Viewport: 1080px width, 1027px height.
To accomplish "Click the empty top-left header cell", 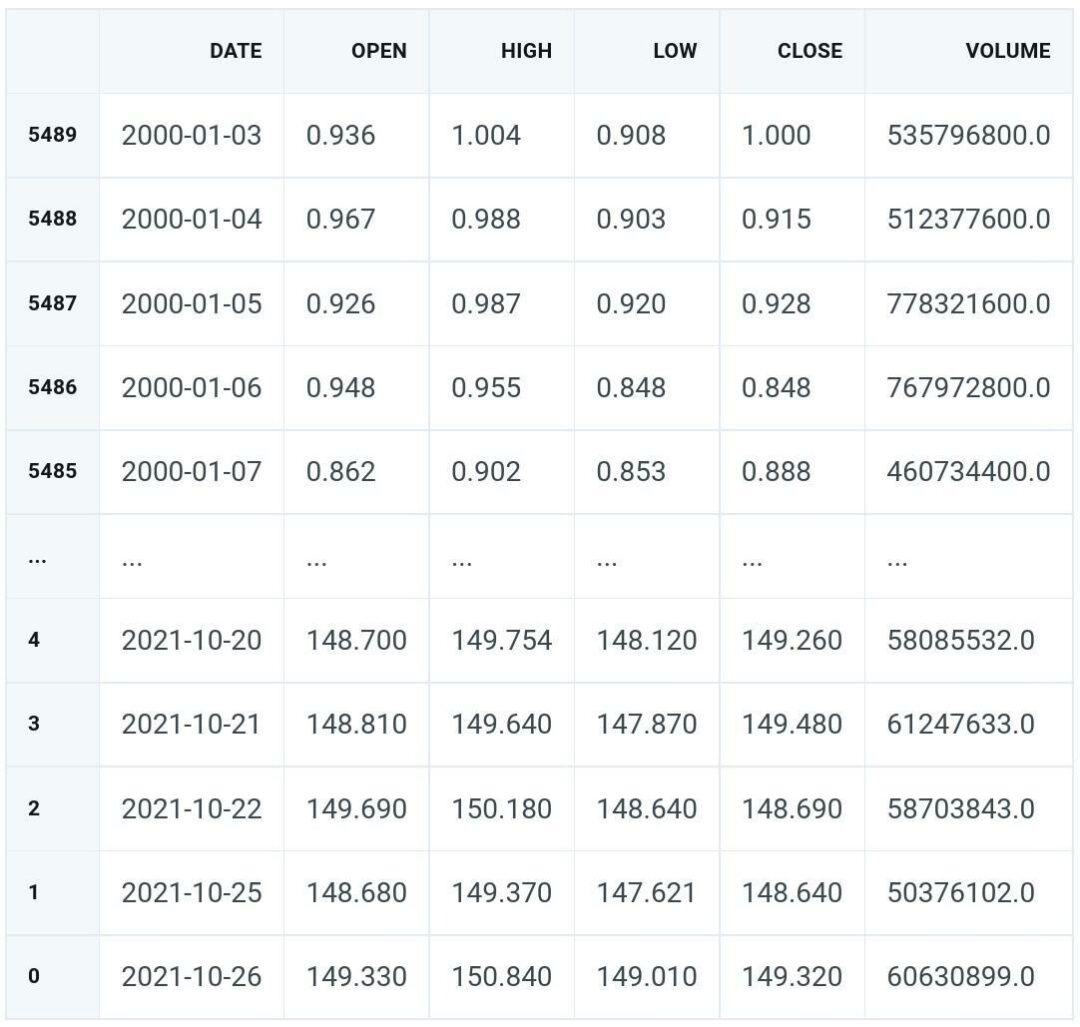I will [52, 51].
